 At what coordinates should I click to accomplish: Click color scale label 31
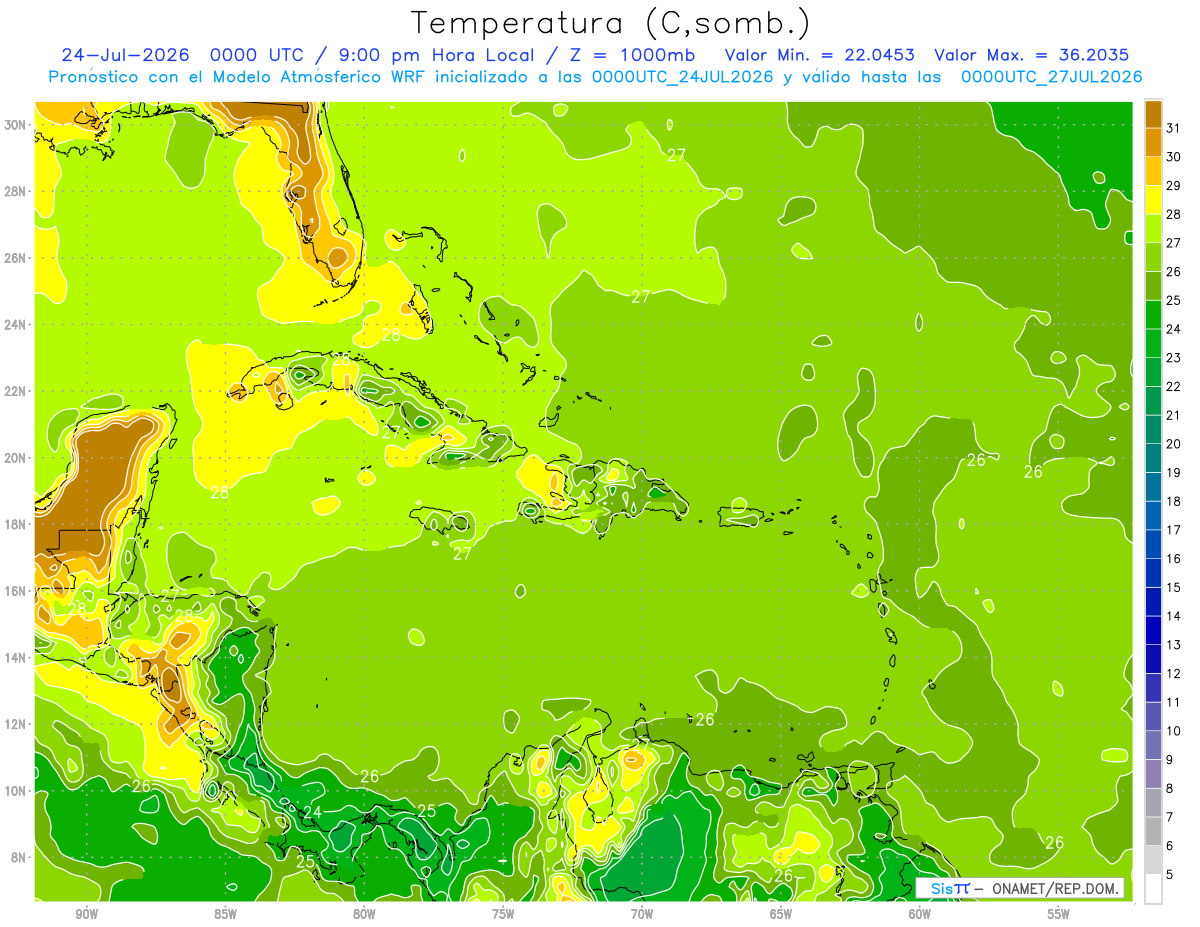(x=1173, y=127)
